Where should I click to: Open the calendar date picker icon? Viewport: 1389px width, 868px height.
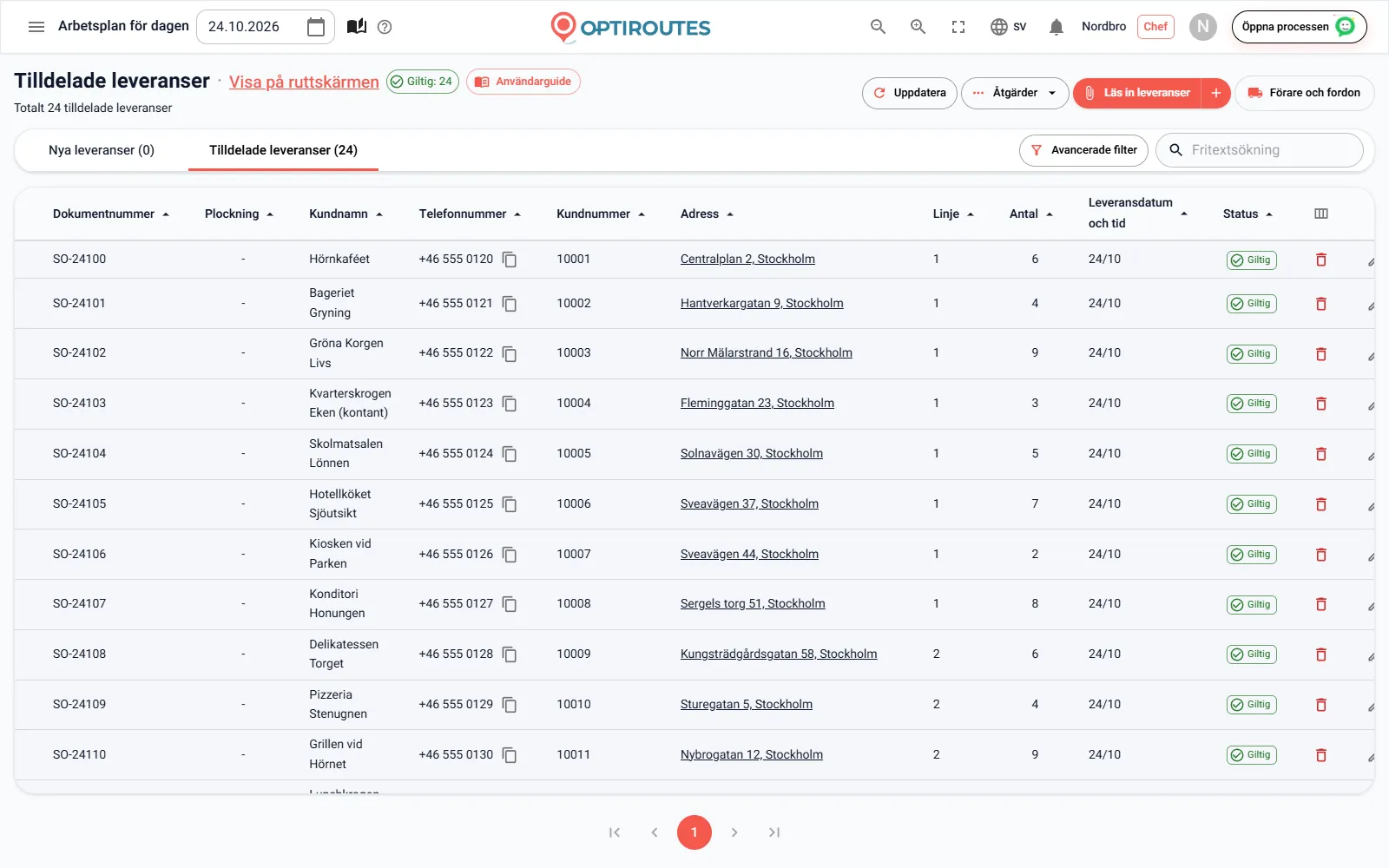[x=316, y=27]
